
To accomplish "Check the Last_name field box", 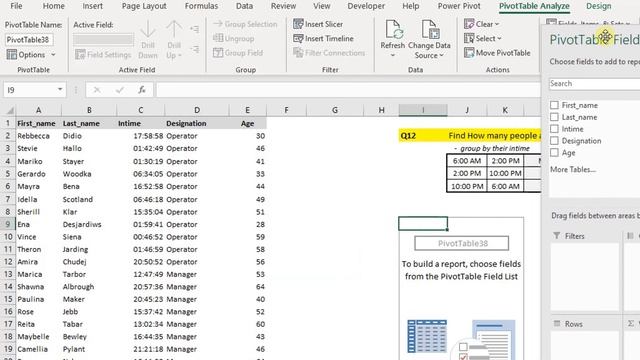I will pyautogui.click(x=554, y=117).
